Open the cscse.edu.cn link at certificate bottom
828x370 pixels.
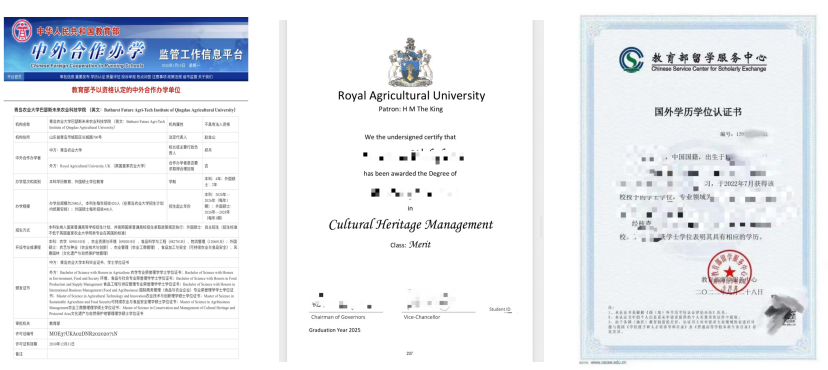[608, 363]
